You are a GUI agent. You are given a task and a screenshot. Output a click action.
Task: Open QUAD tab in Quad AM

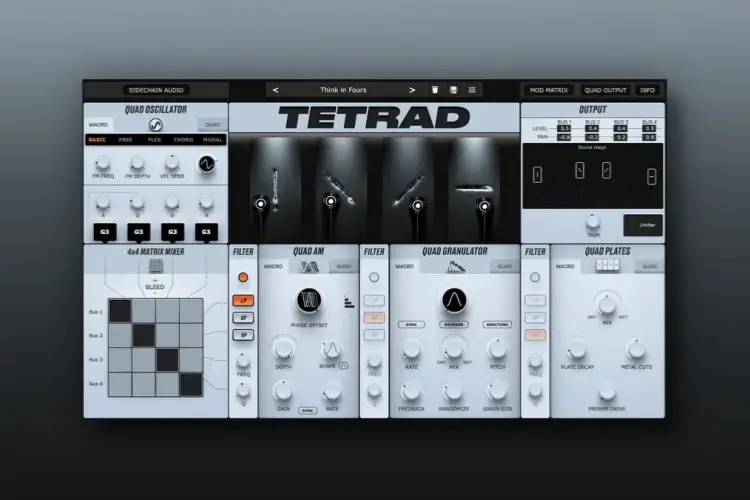tap(343, 267)
